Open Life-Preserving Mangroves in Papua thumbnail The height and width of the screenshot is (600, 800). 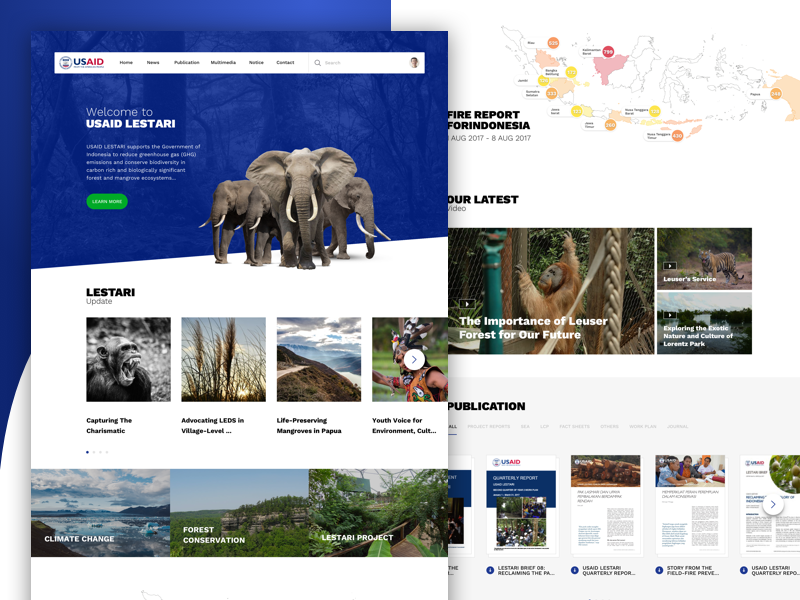[319, 359]
